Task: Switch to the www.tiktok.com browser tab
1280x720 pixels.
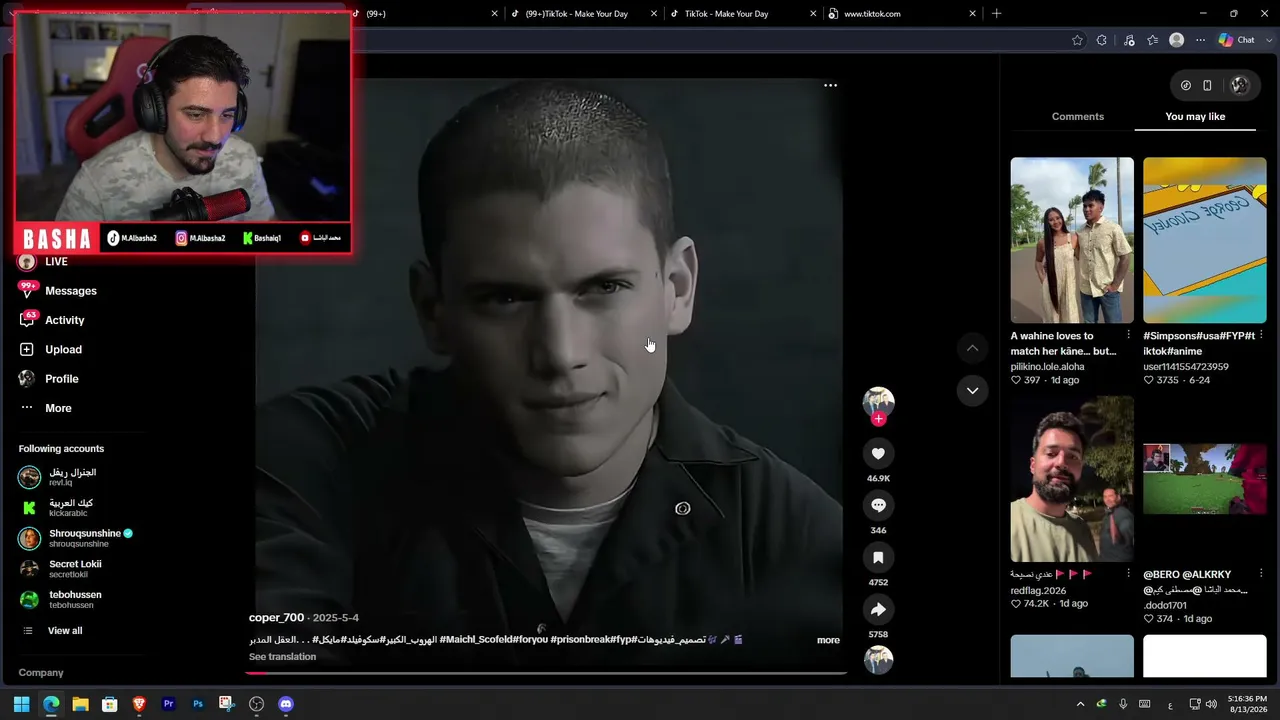Action: pyautogui.click(x=900, y=14)
